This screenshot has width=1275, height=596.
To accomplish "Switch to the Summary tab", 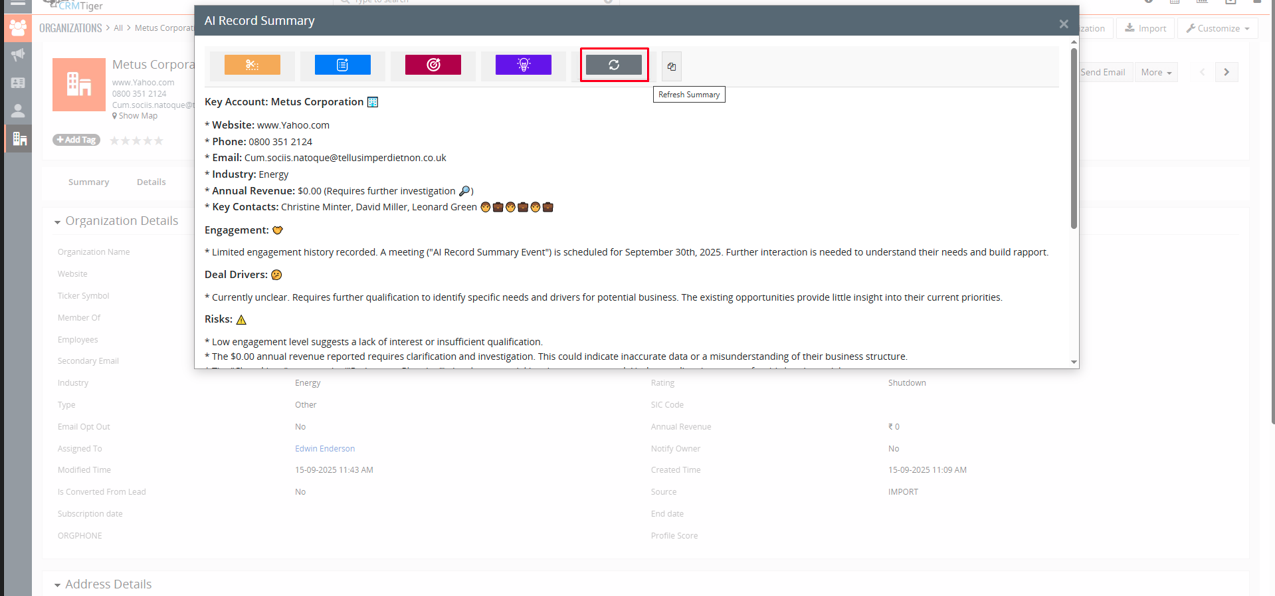I will pos(89,182).
